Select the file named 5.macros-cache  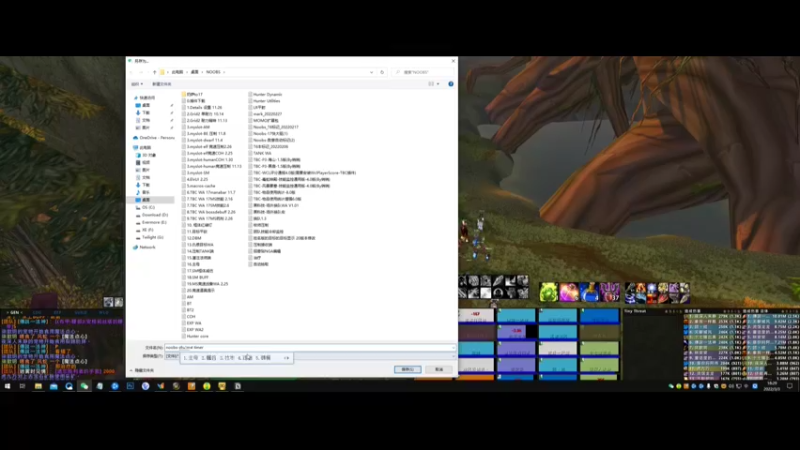pyautogui.click(x=198, y=186)
